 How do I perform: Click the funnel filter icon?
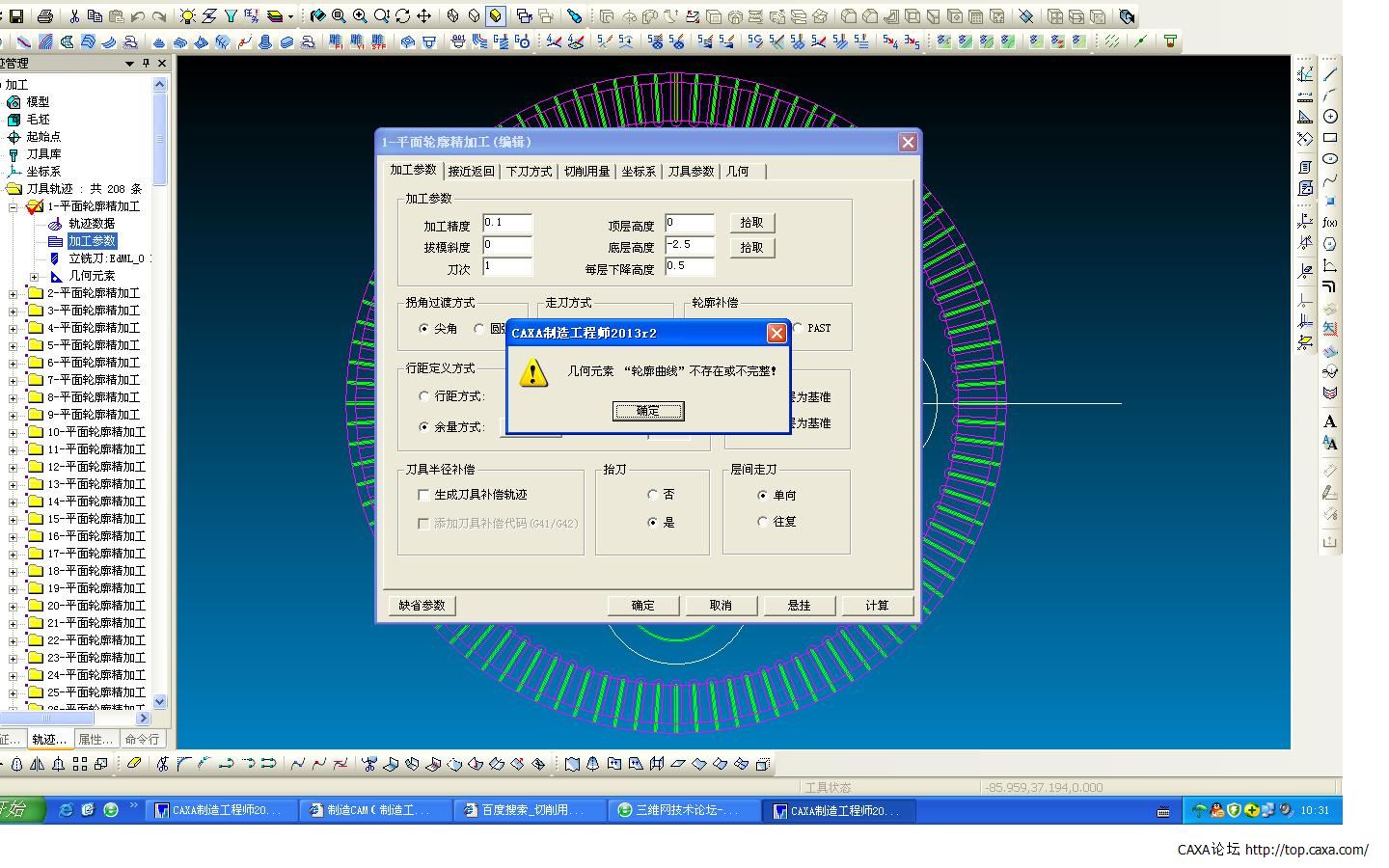pos(231,16)
